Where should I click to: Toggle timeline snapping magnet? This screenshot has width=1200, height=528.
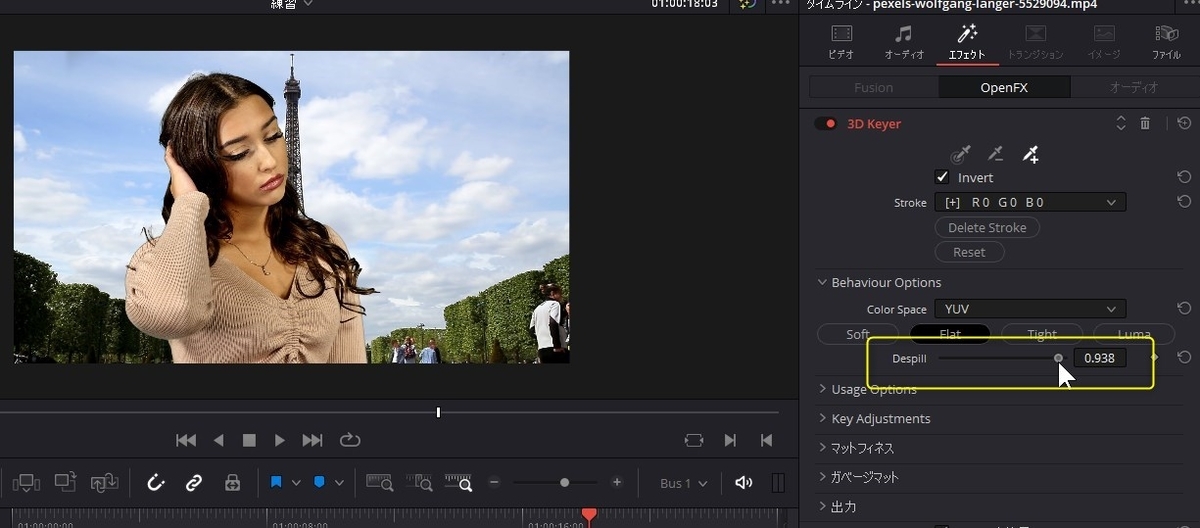[x=156, y=483]
